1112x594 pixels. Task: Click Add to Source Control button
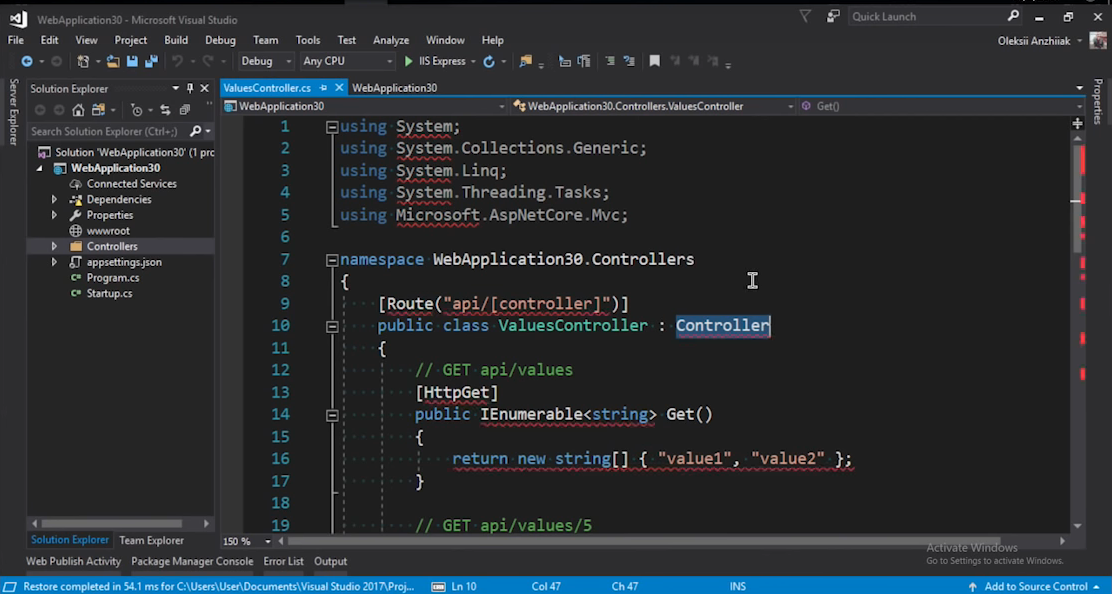pos(1035,586)
